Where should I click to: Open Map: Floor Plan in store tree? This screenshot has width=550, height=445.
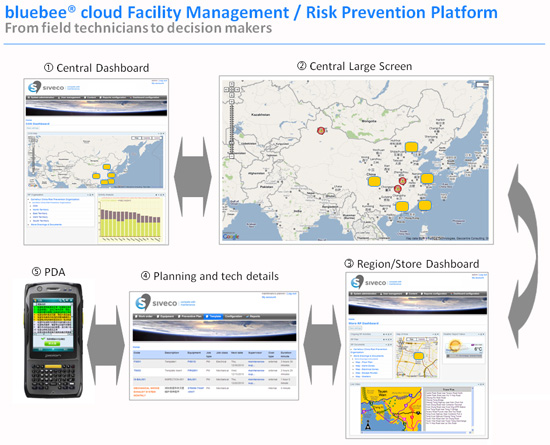coord(364,362)
